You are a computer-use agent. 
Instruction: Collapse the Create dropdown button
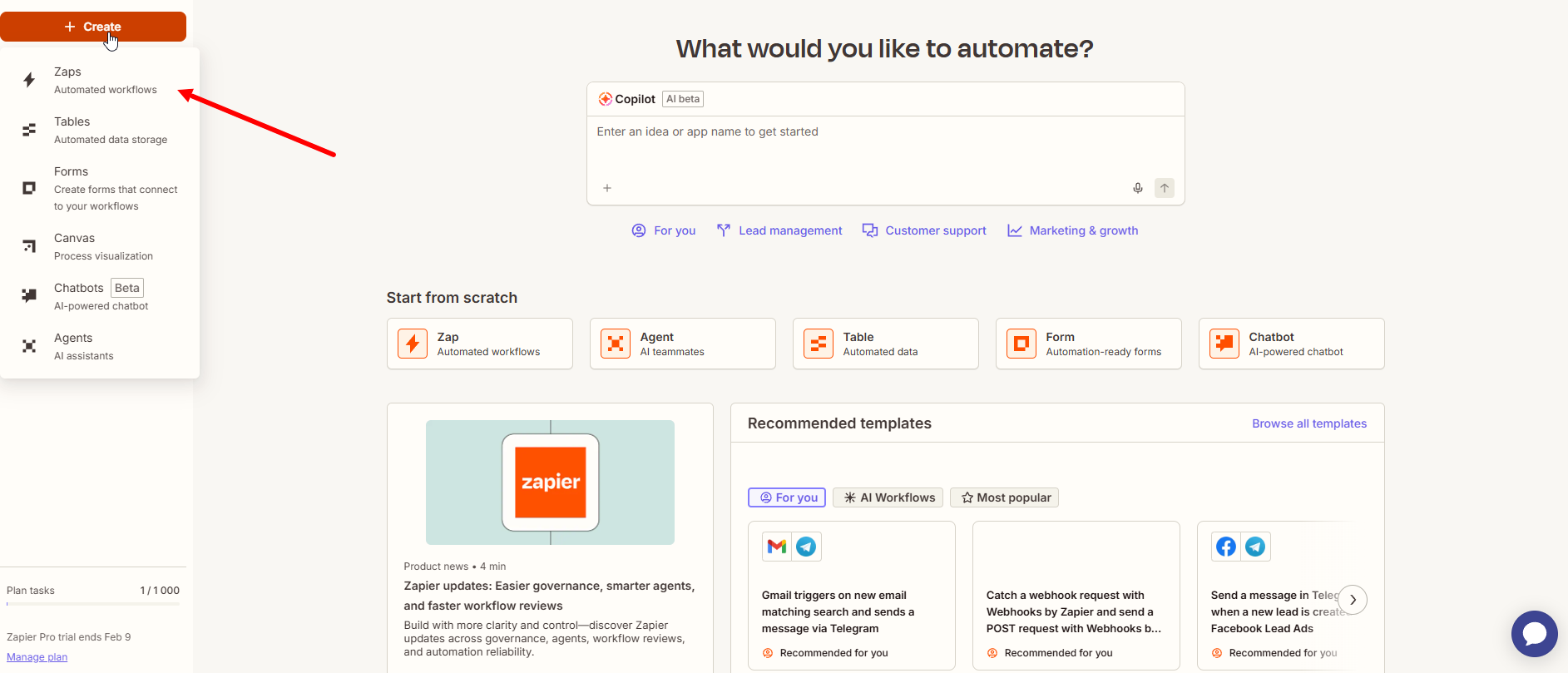coord(93,27)
